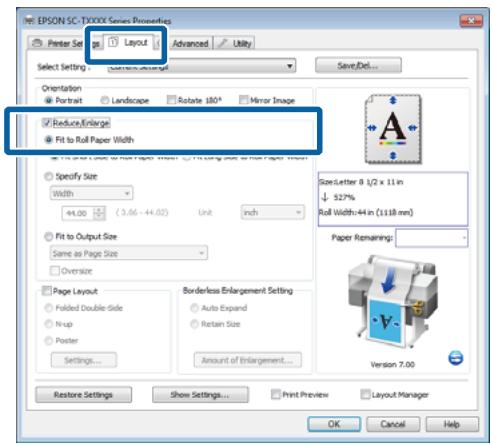The height and width of the screenshot is (445, 492).
Task: Select Fit to Roll Paper Width option
Action: 49,140
